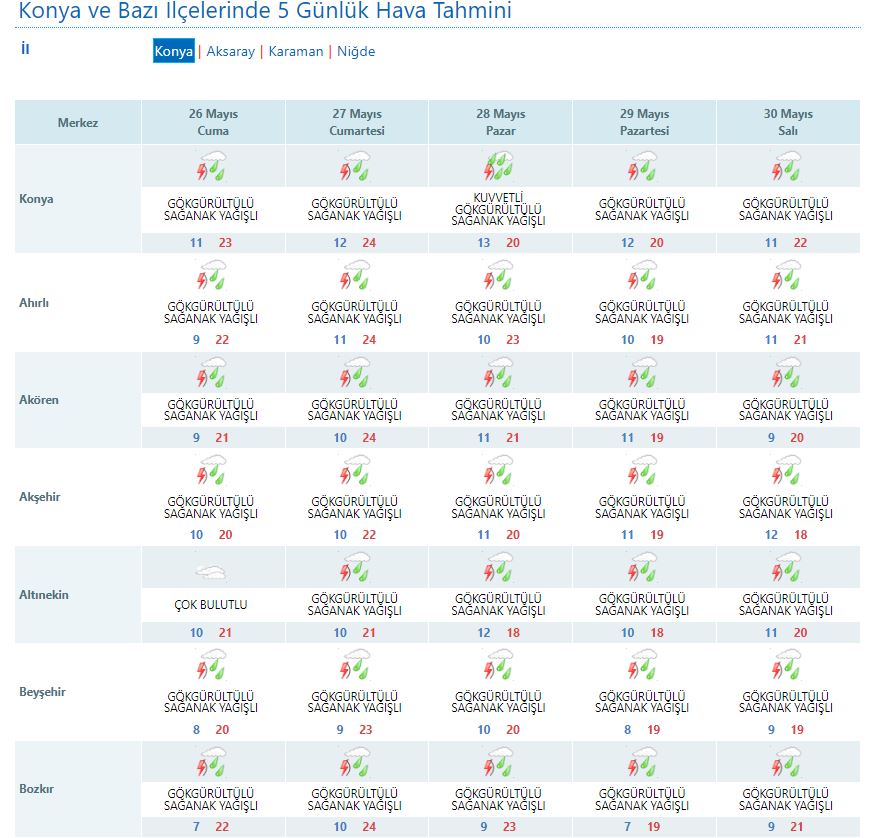Image resolution: width=878 pixels, height=838 pixels.
Task: Click Akşehir weather icon for 29 Mayıs
Action: (x=644, y=471)
